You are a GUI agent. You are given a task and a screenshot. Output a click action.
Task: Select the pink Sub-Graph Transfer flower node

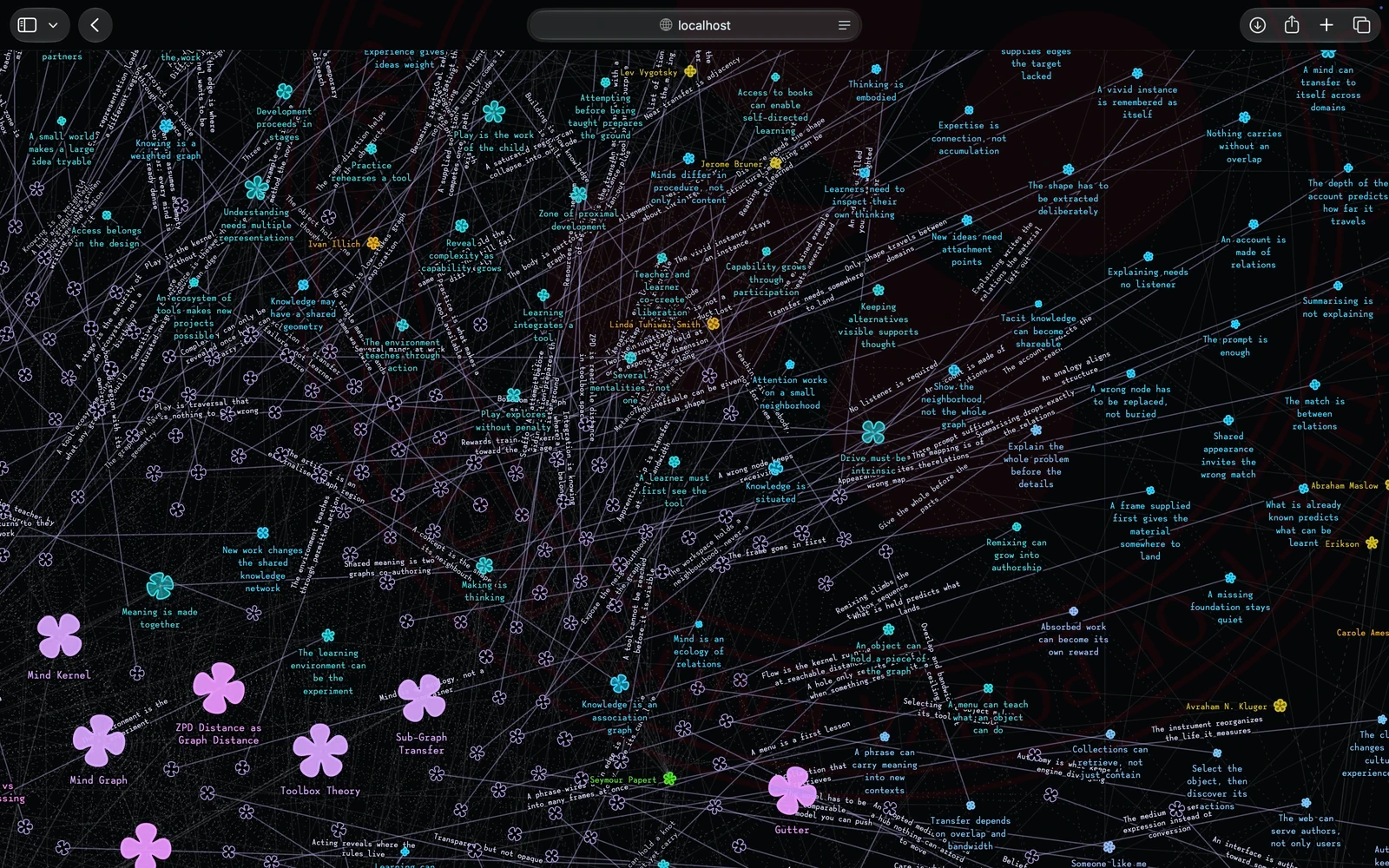pyautogui.click(x=422, y=698)
